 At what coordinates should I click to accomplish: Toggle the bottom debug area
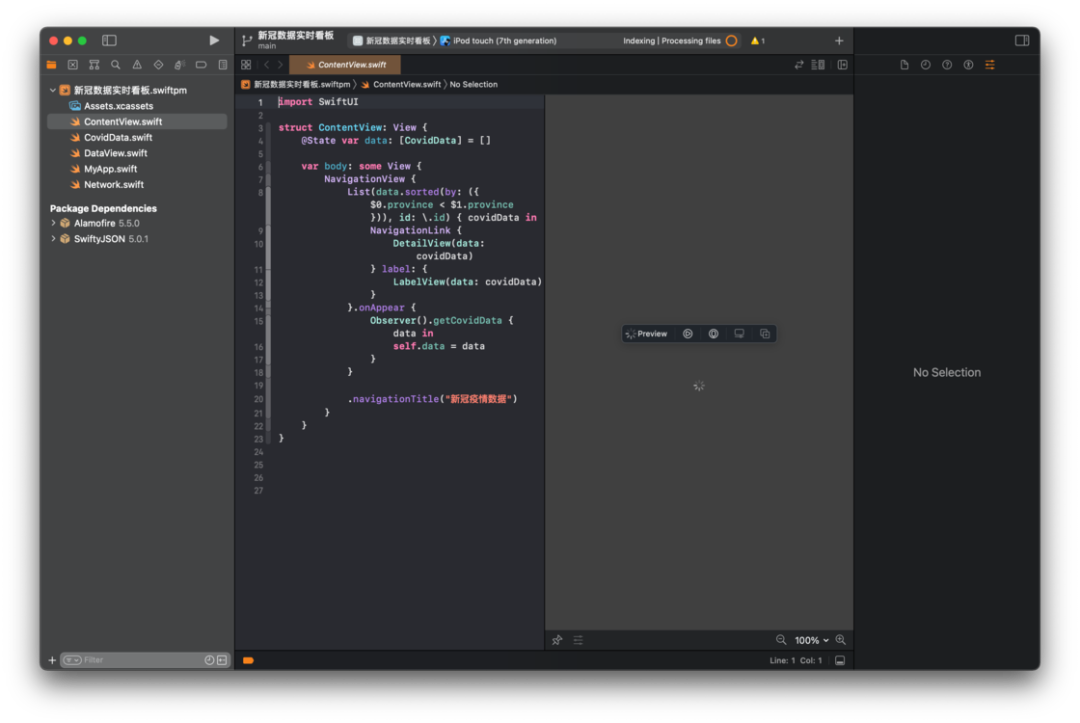click(x=840, y=661)
